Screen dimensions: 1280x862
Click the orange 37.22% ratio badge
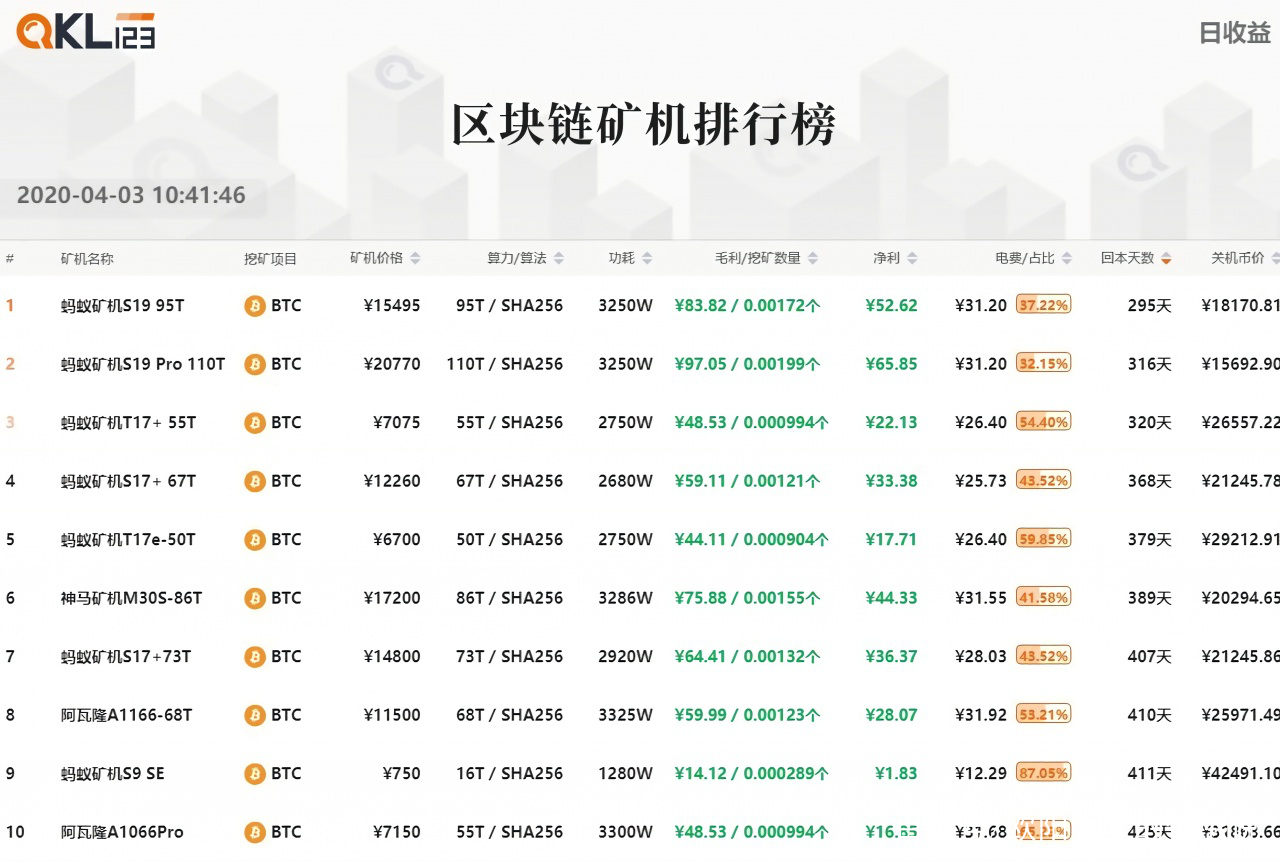pos(1044,305)
